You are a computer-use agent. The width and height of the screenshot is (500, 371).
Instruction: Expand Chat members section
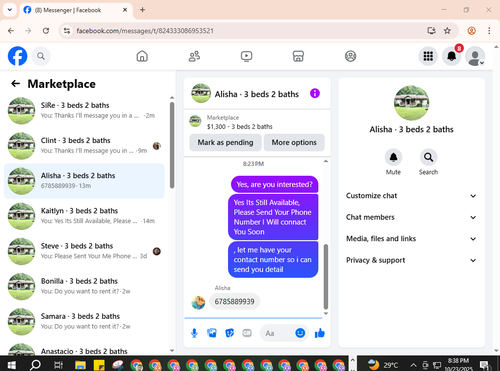411,217
